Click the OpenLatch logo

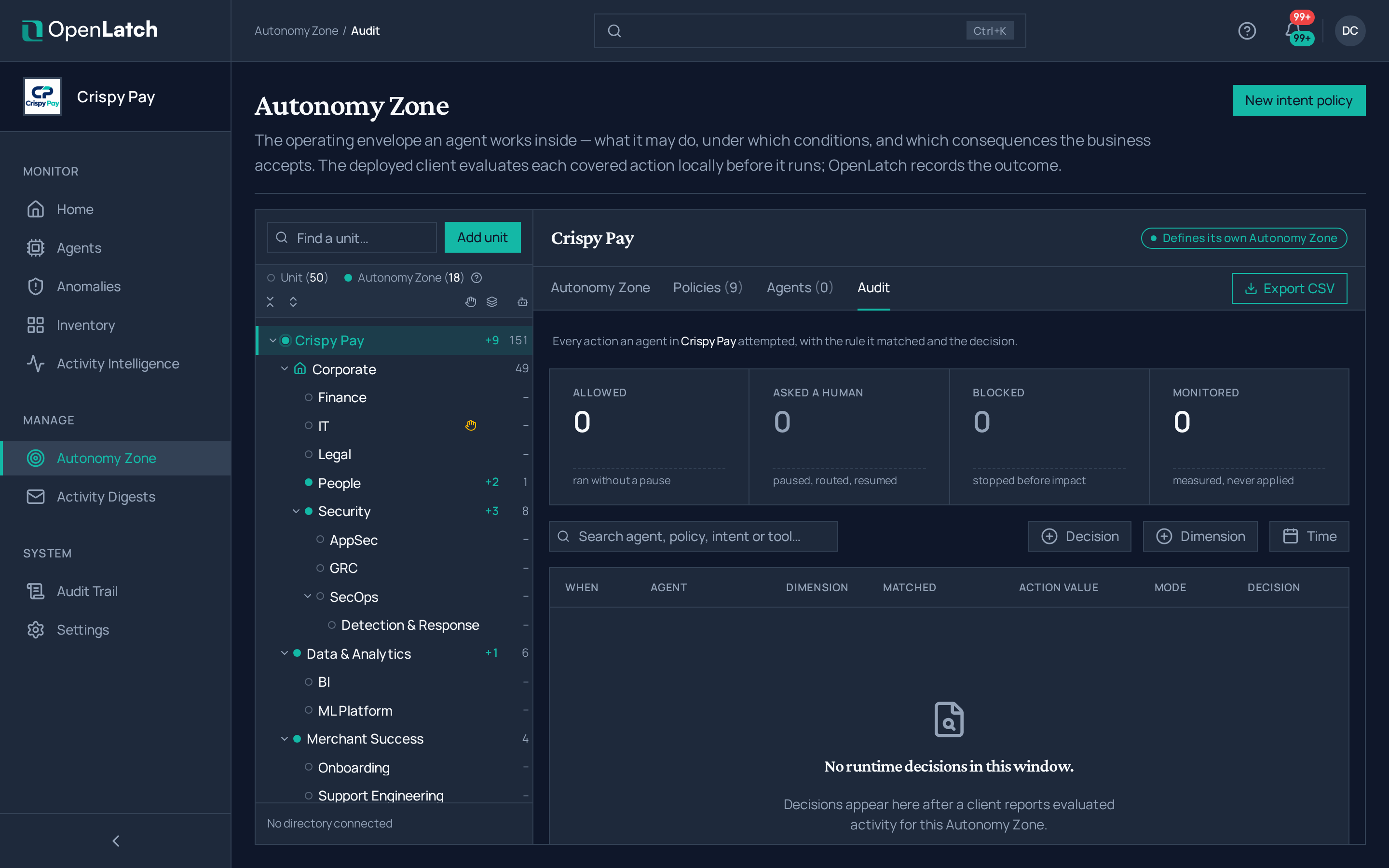(90, 30)
